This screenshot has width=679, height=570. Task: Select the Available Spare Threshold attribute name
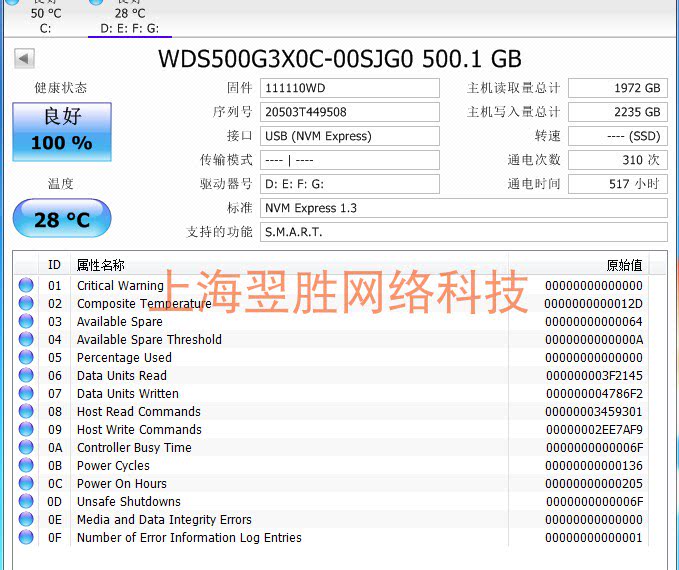click(x=149, y=340)
